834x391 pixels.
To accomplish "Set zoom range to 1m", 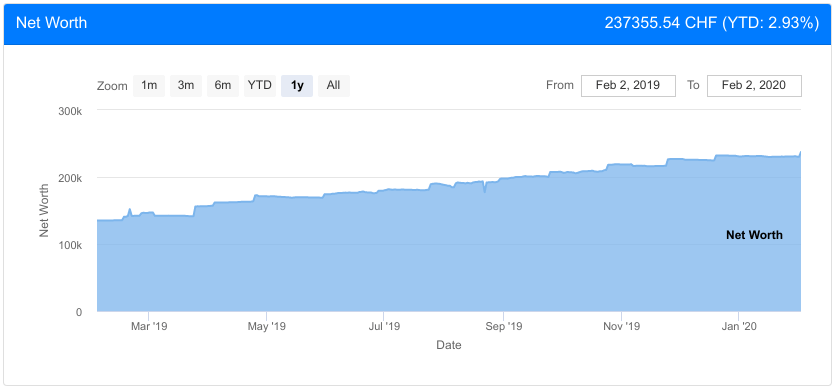I will pyautogui.click(x=149, y=86).
